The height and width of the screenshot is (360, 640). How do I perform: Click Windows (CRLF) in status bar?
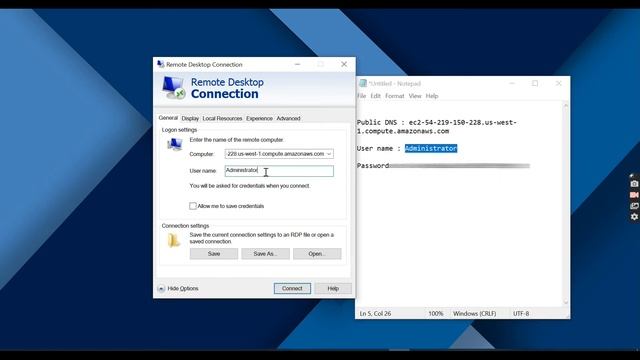point(475,313)
